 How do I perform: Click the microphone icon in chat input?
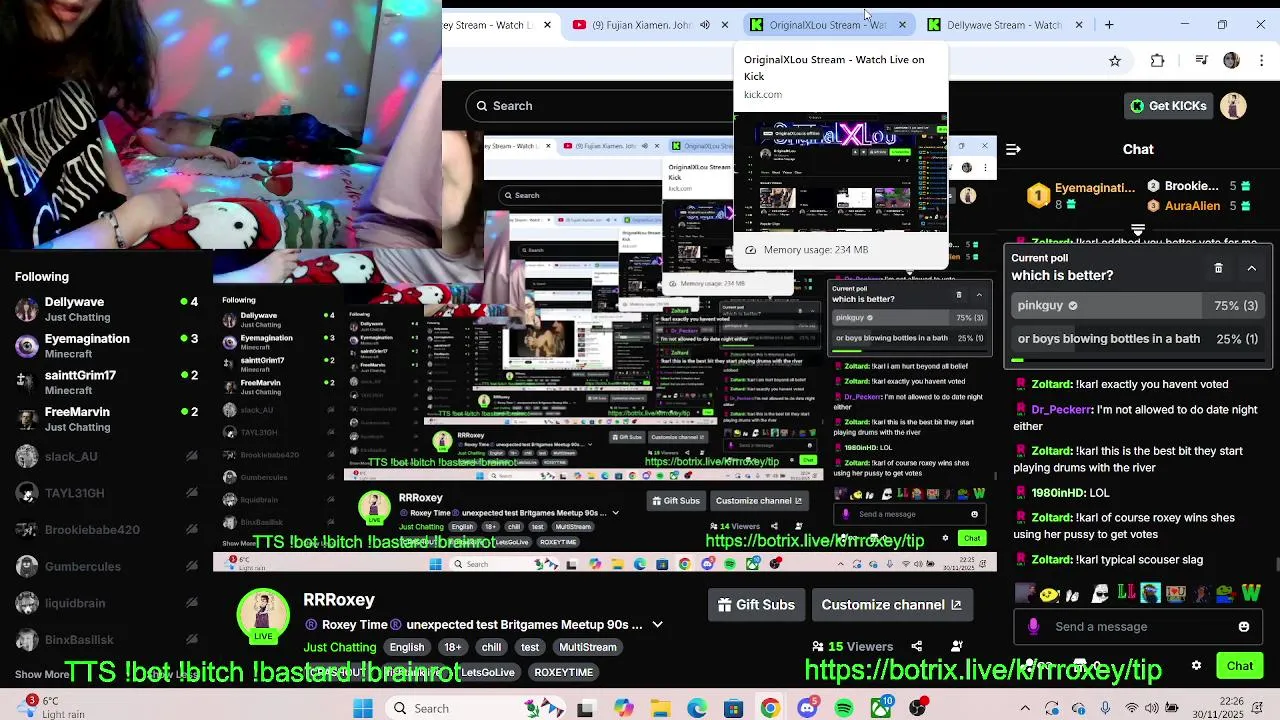(x=1033, y=627)
